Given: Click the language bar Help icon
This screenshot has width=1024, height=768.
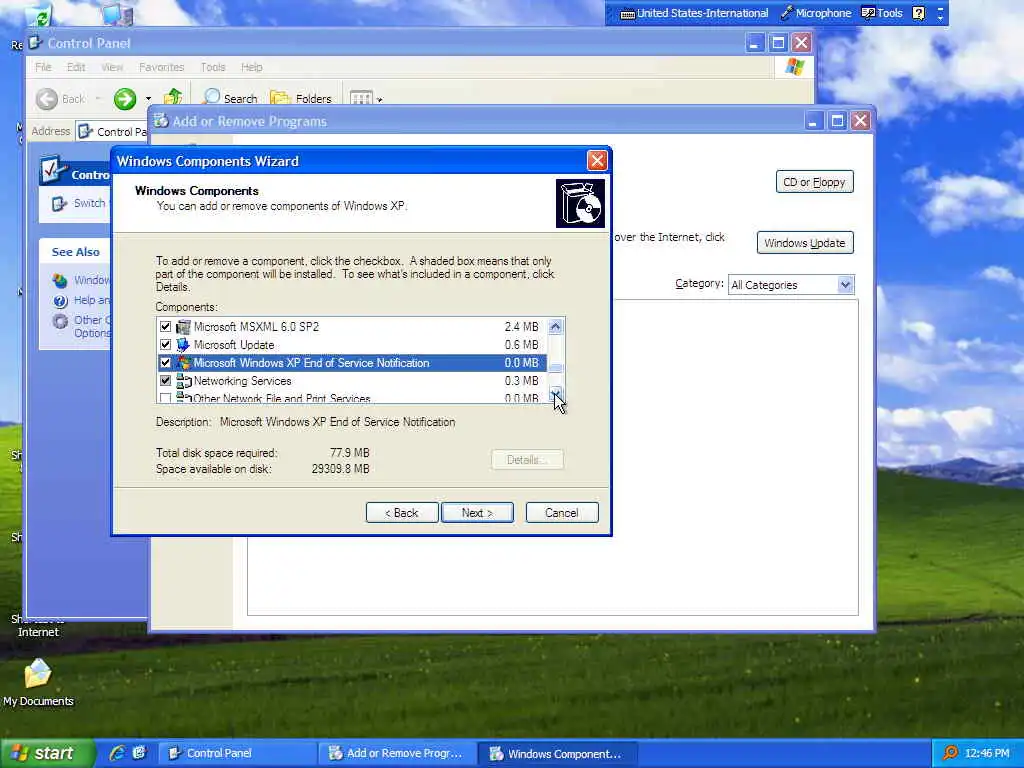Looking at the screenshot, I should click(919, 13).
